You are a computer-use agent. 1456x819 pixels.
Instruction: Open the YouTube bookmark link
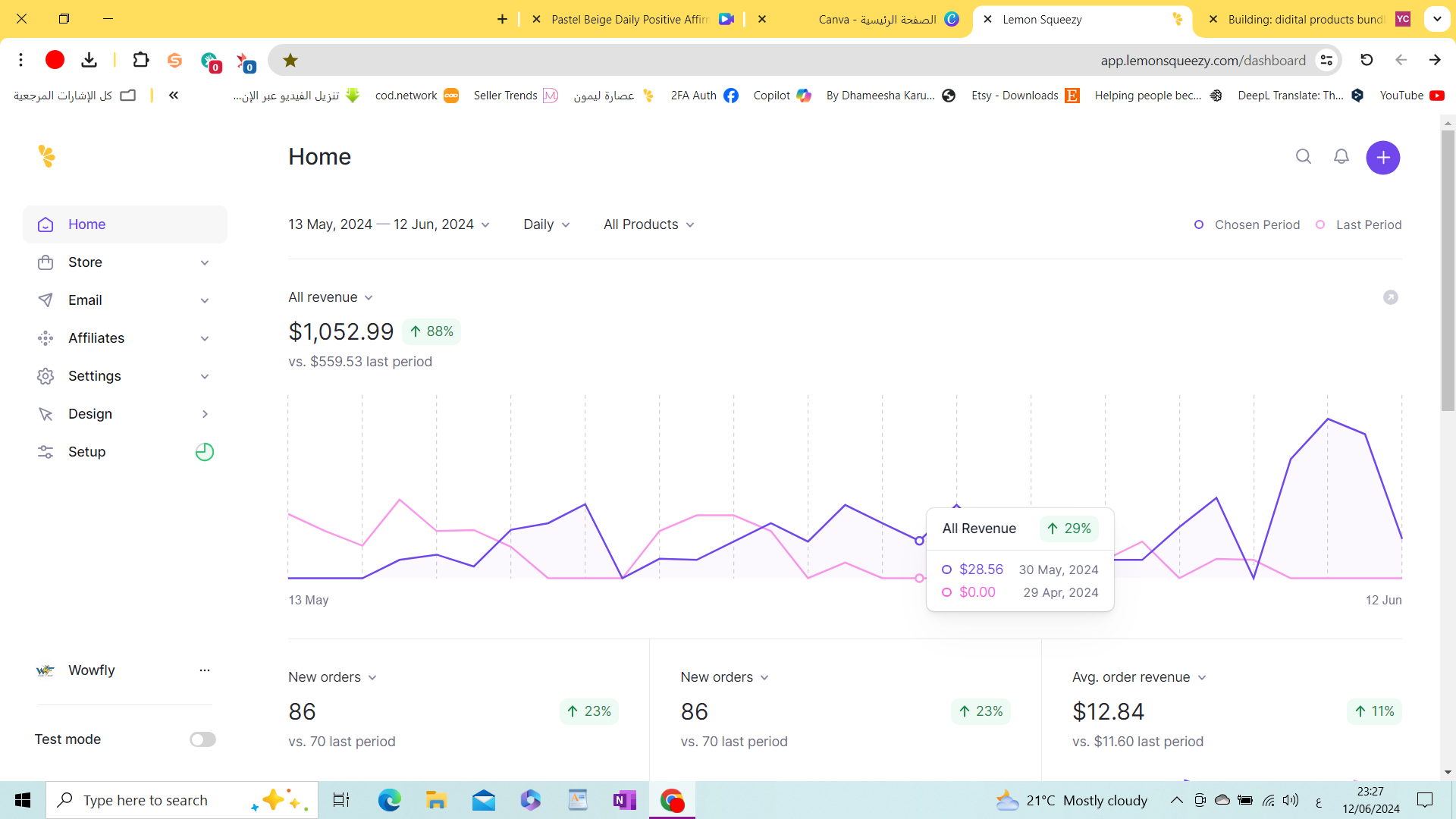point(1411,96)
